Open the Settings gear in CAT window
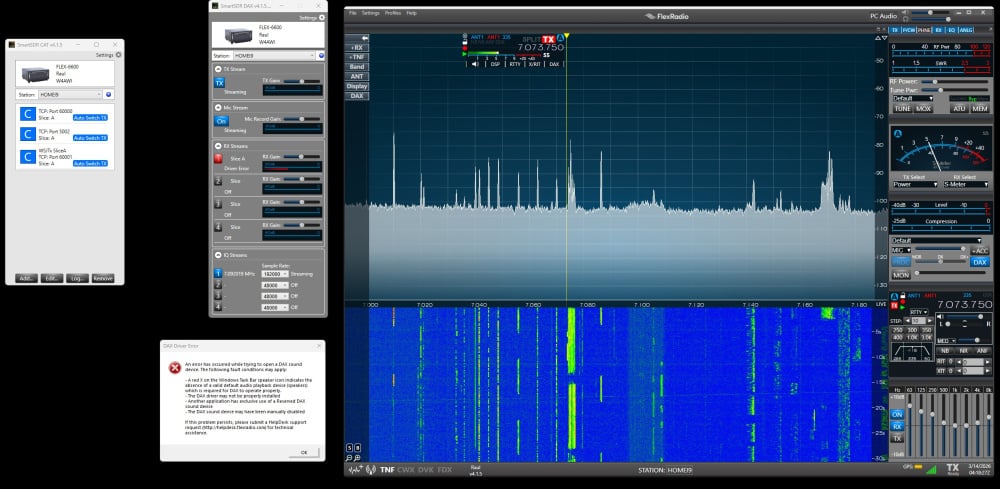The width and height of the screenshot is (1000, 489). pyautogui.click(x=119, y=55)
